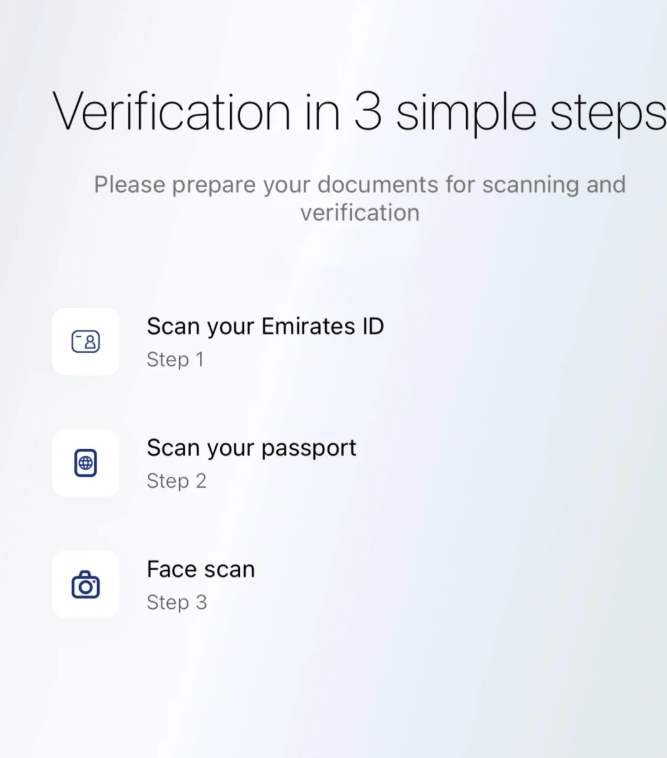The image size is (667, 758).
Task: Select the "Scan your passport" title
Action: pyautogui.click(x=251, y=448)
